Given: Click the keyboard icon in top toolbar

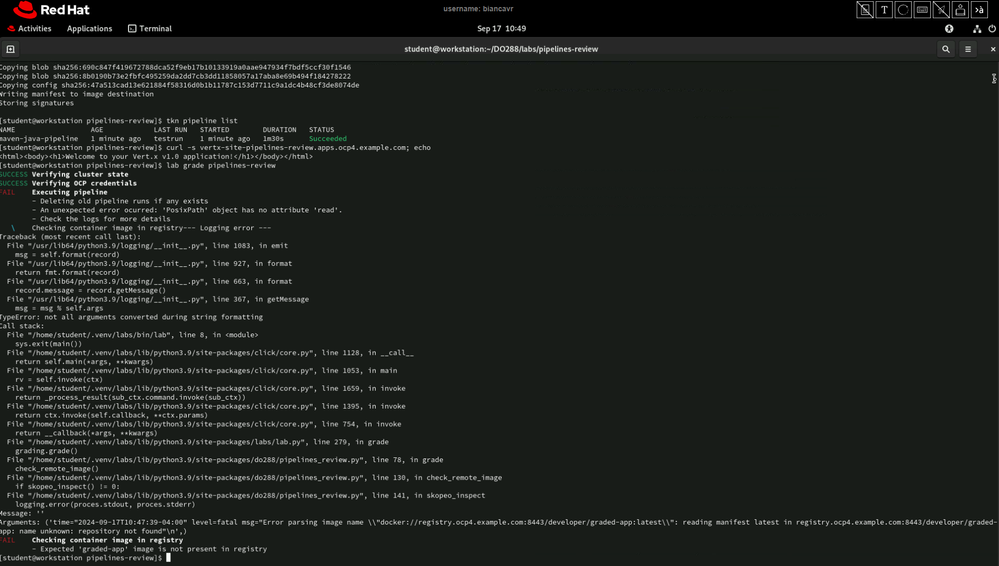Looking at the screenshot, I should point(922,10).
